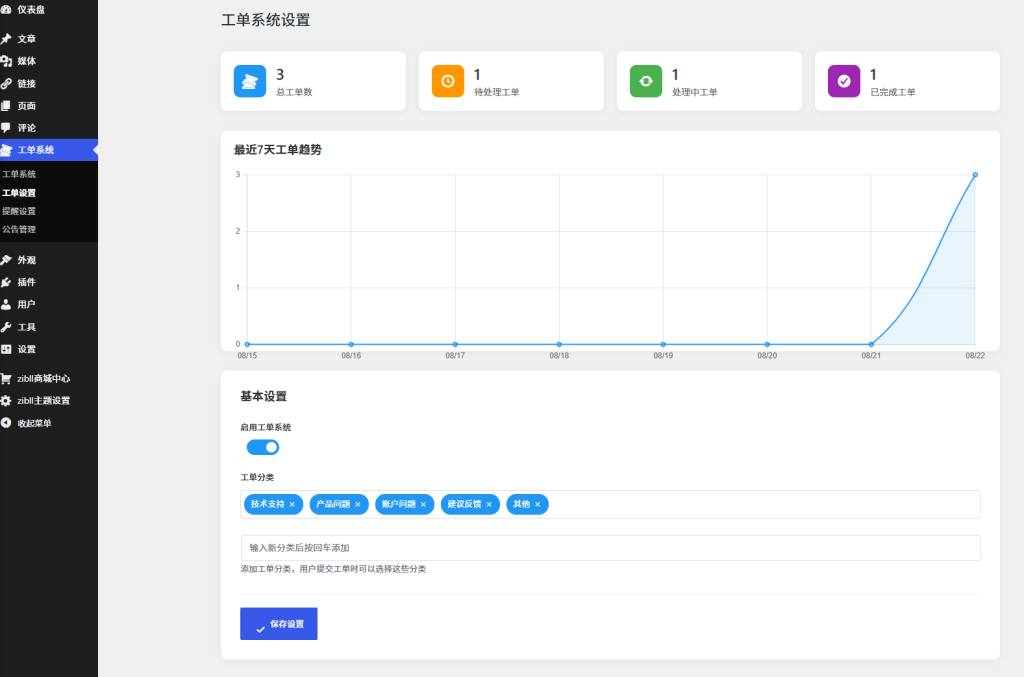This screenshot has height=677, width=1024.
Task: Click the 08/18 data point on chart
Action: click(559, 344)
